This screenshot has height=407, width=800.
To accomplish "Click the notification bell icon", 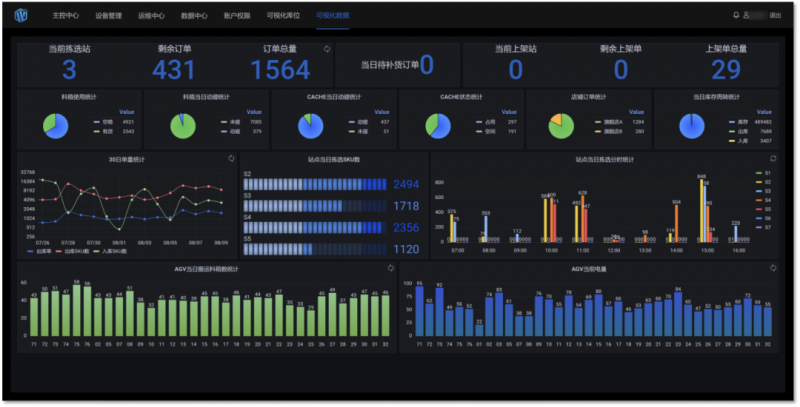I will pyautogui.click(x=737, y=16).
